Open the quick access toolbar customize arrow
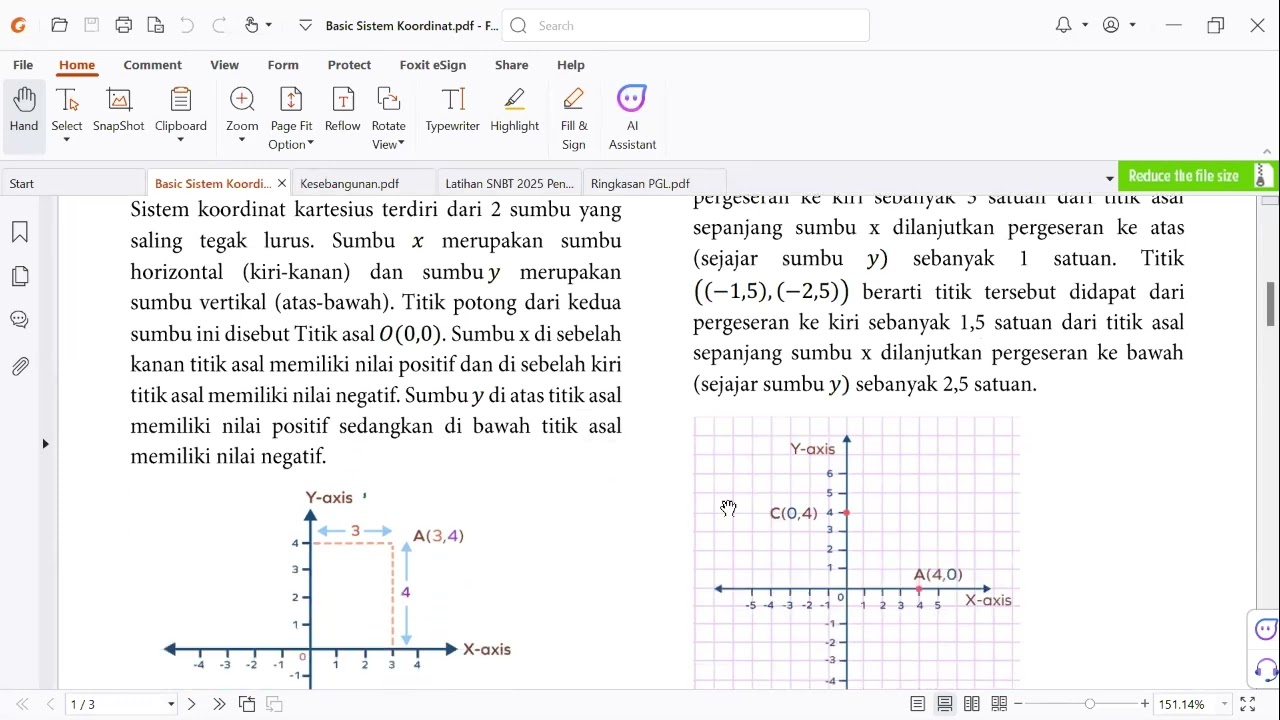Screen dimensions: 1280x720 click(x=305, y=25)
